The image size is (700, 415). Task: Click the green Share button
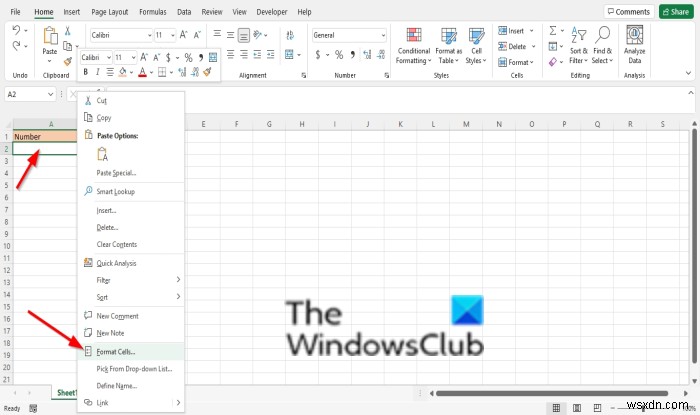pos(676,12)
